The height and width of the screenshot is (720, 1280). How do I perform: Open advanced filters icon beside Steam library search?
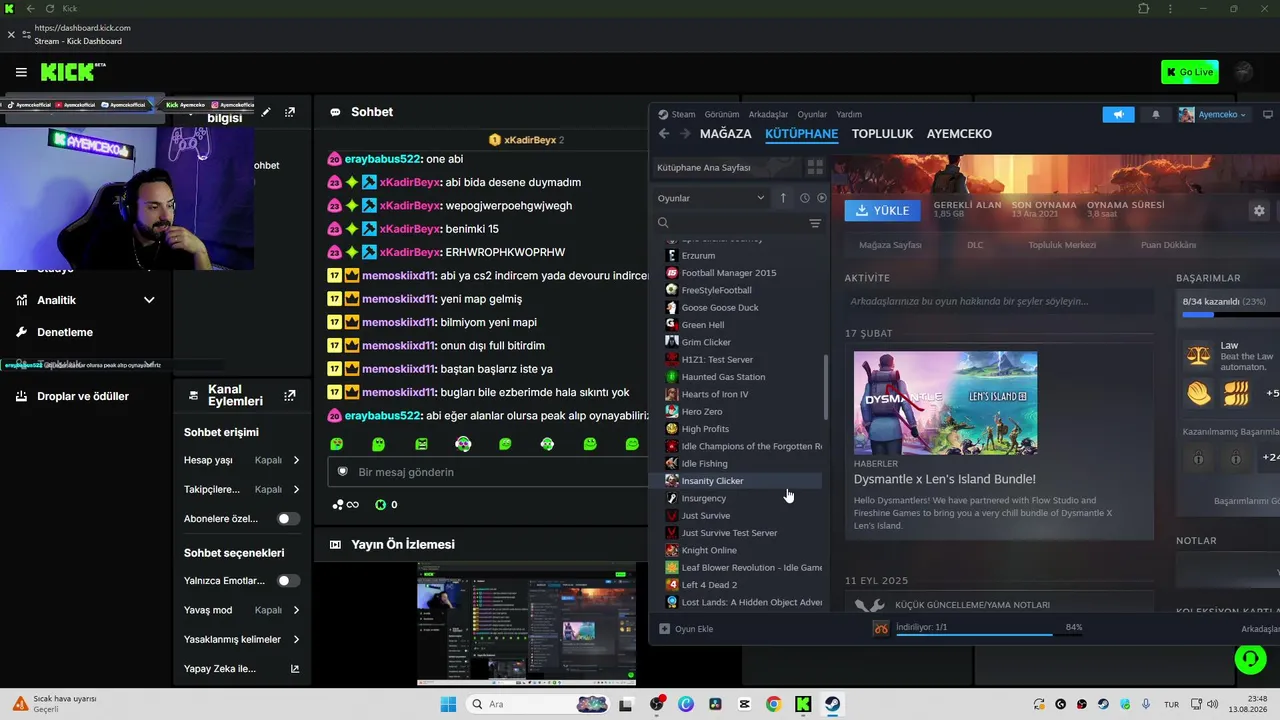815,223
